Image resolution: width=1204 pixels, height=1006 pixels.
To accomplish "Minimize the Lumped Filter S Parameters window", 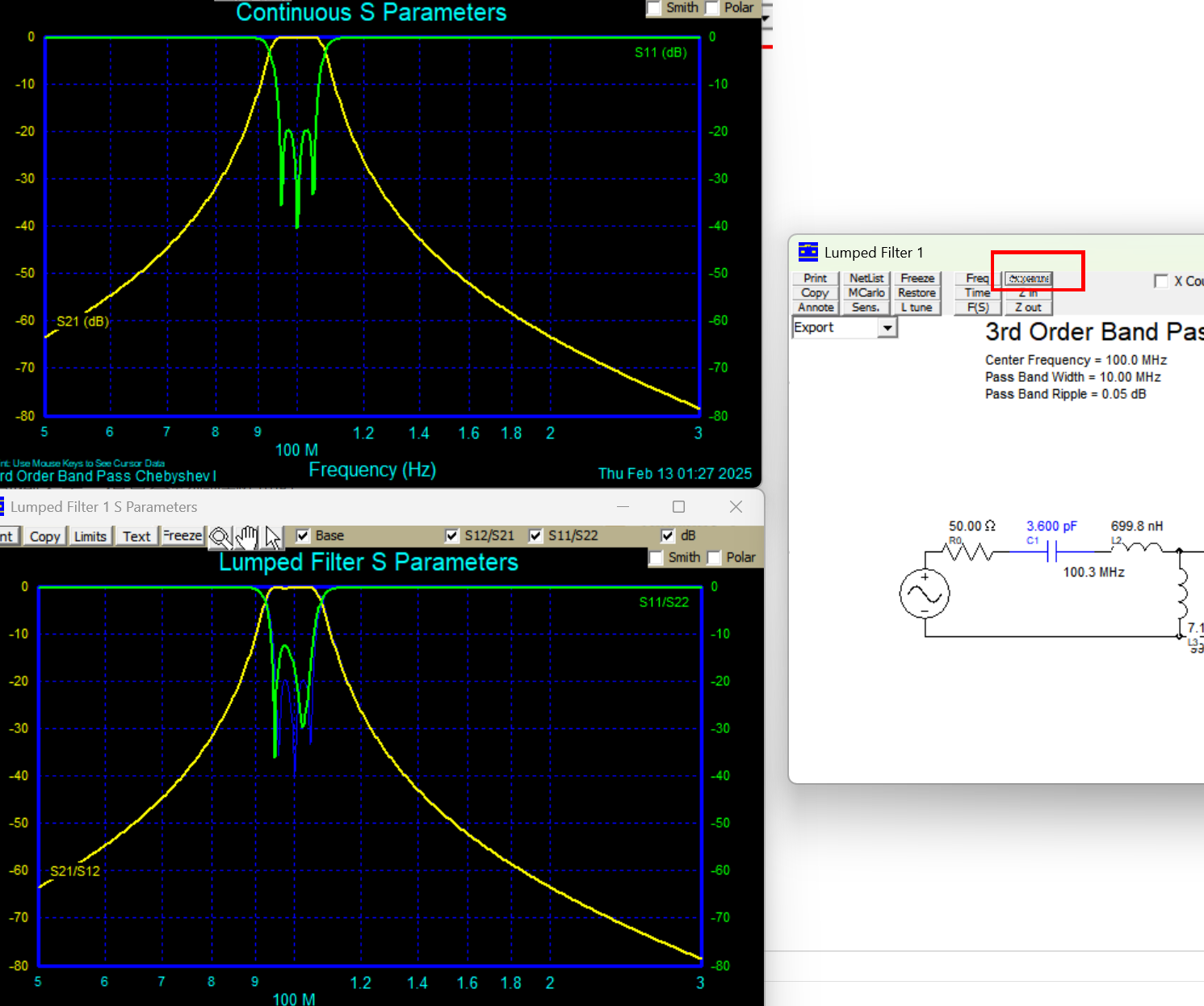I will 623,506.
